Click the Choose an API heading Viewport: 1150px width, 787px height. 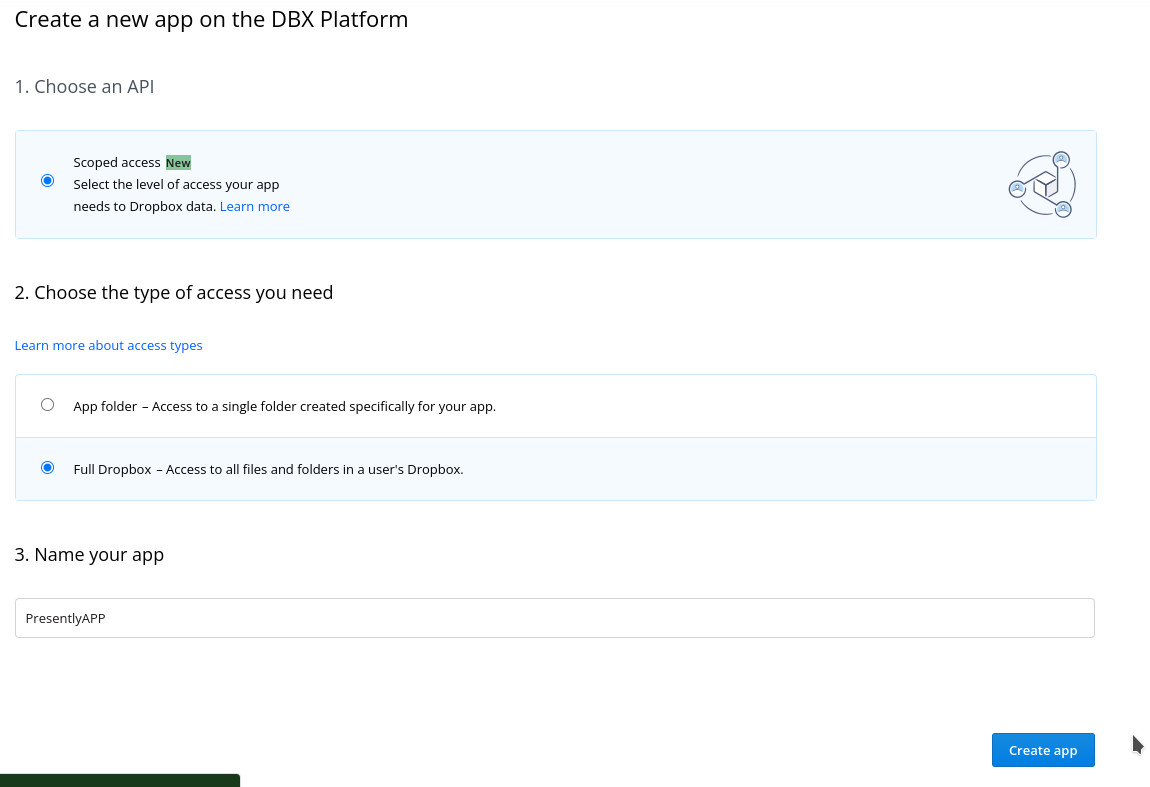click(85, 87)
